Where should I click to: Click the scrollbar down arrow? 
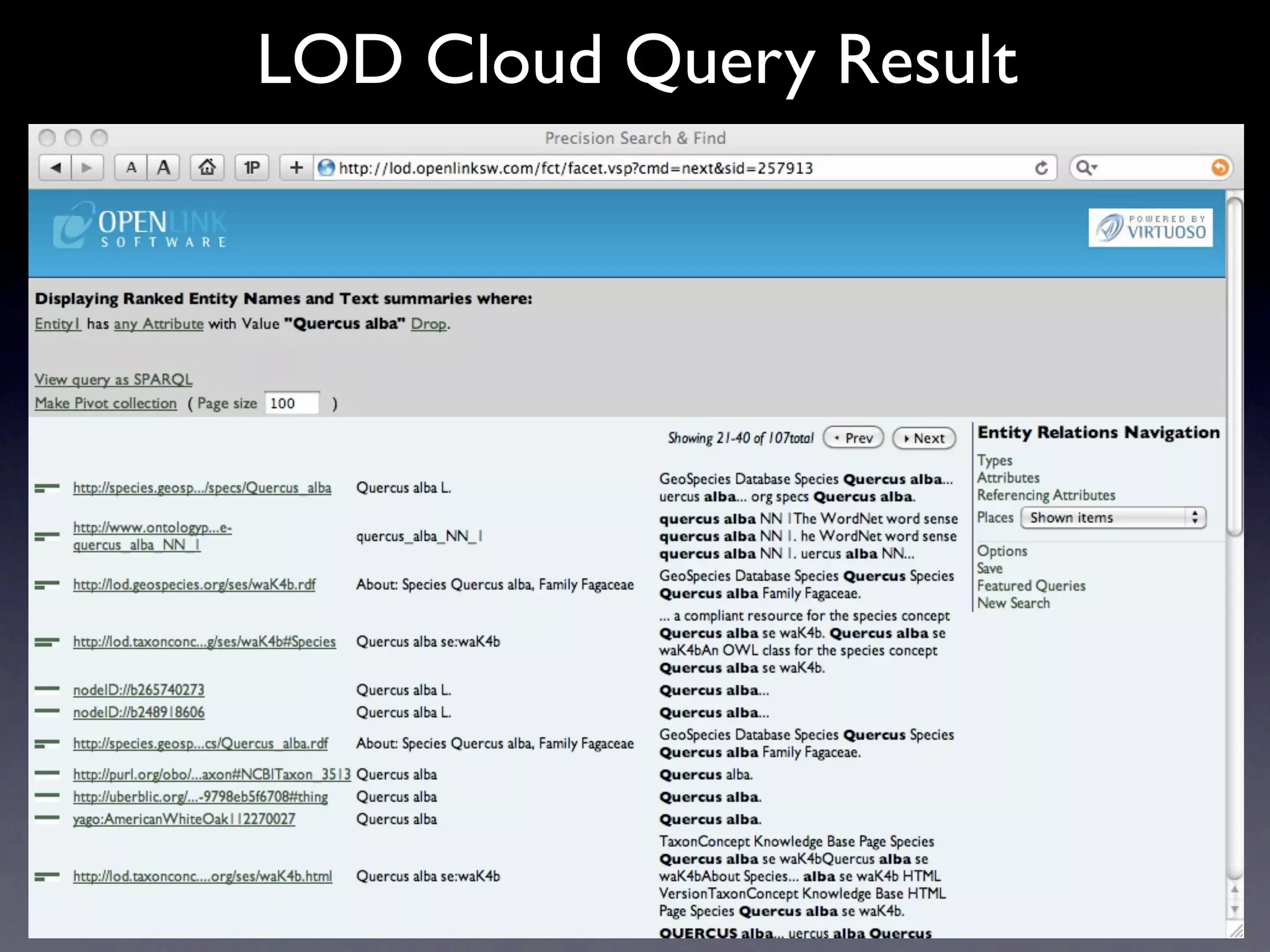(1235, 910)
